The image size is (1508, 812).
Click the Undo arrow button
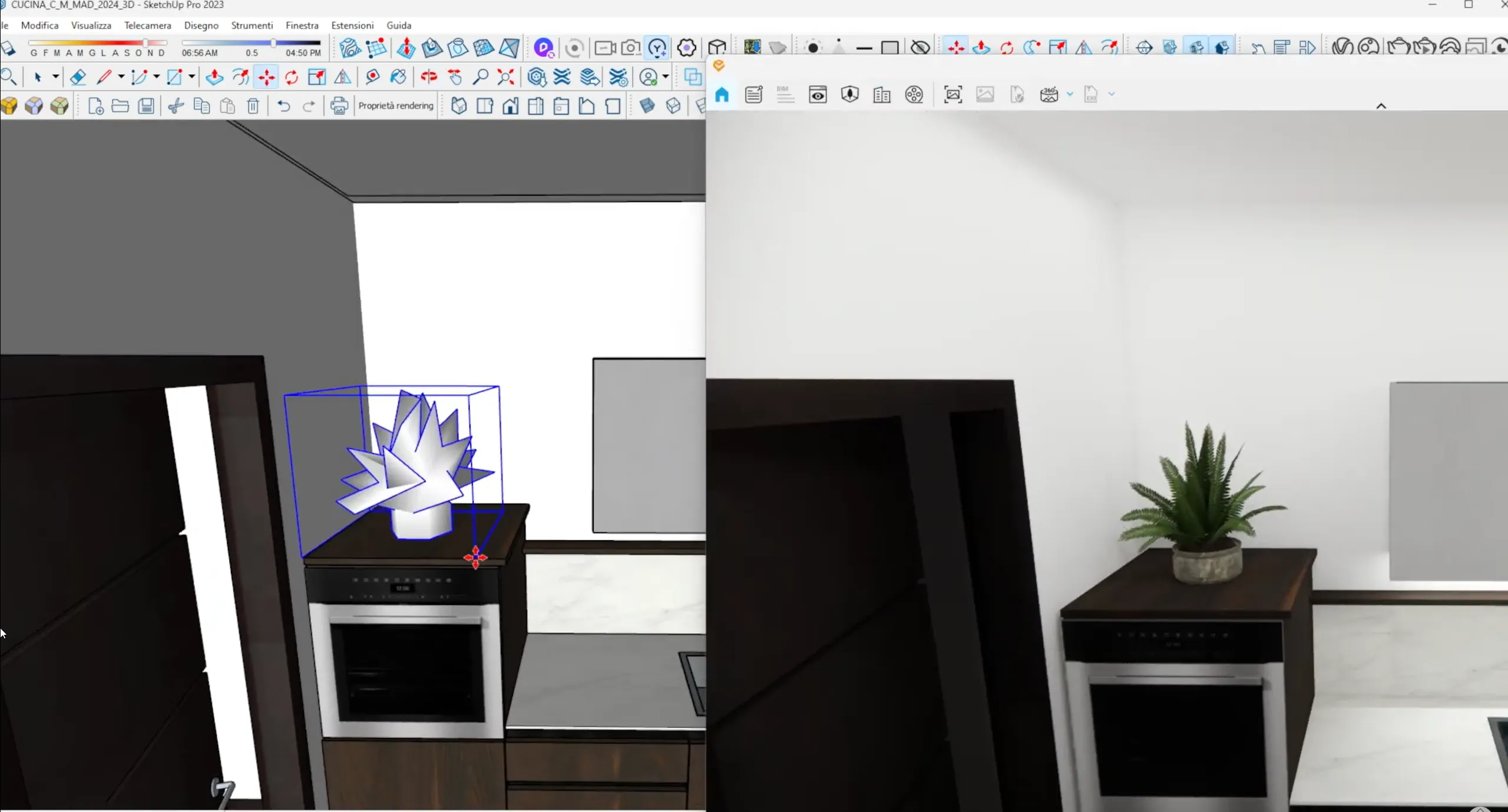[x=283, y=106]
